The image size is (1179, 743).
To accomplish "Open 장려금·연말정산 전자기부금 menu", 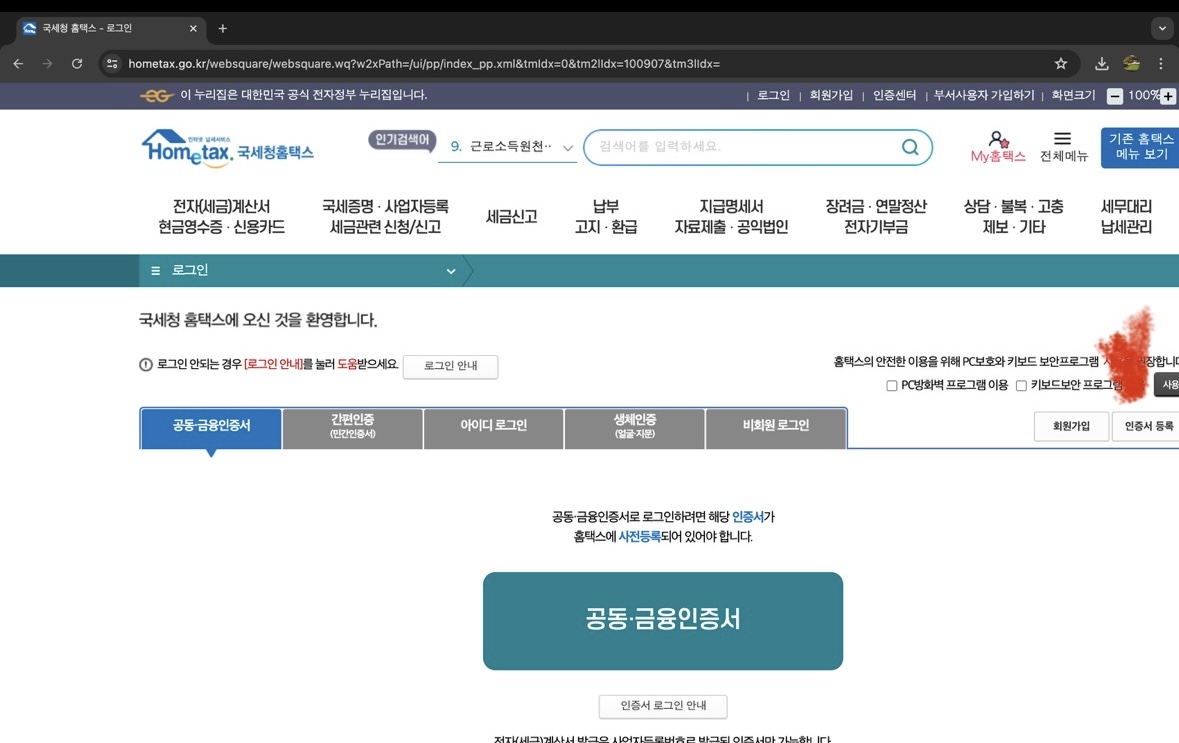I will click(x=876, y=217).
